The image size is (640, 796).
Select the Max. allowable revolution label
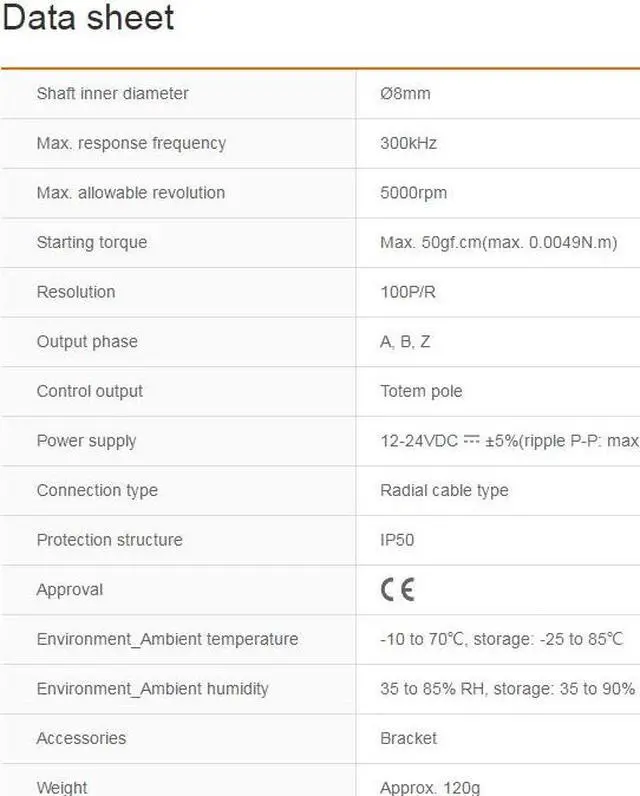pos(130,193)
